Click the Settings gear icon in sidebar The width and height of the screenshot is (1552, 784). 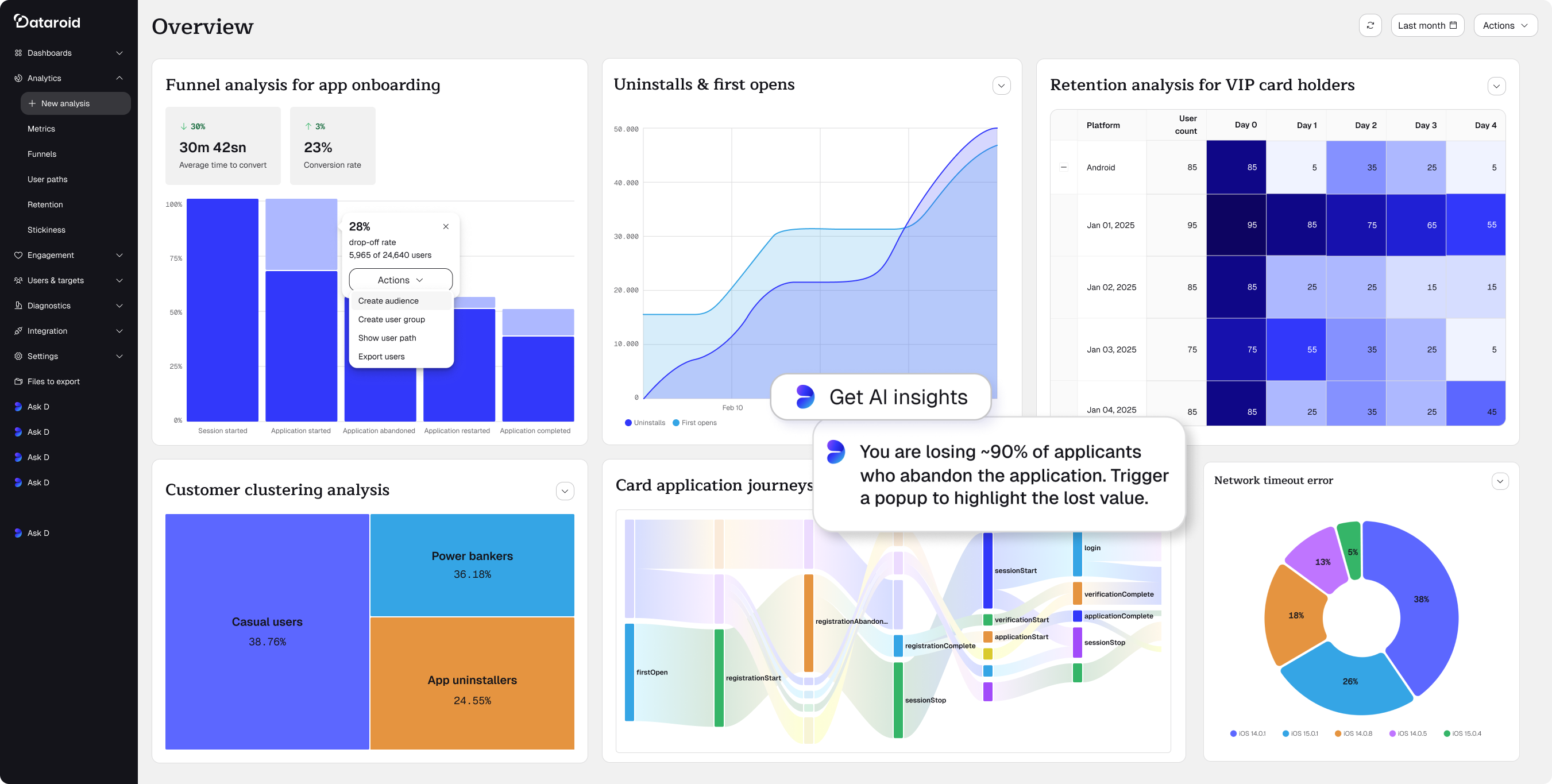(18, 356)
